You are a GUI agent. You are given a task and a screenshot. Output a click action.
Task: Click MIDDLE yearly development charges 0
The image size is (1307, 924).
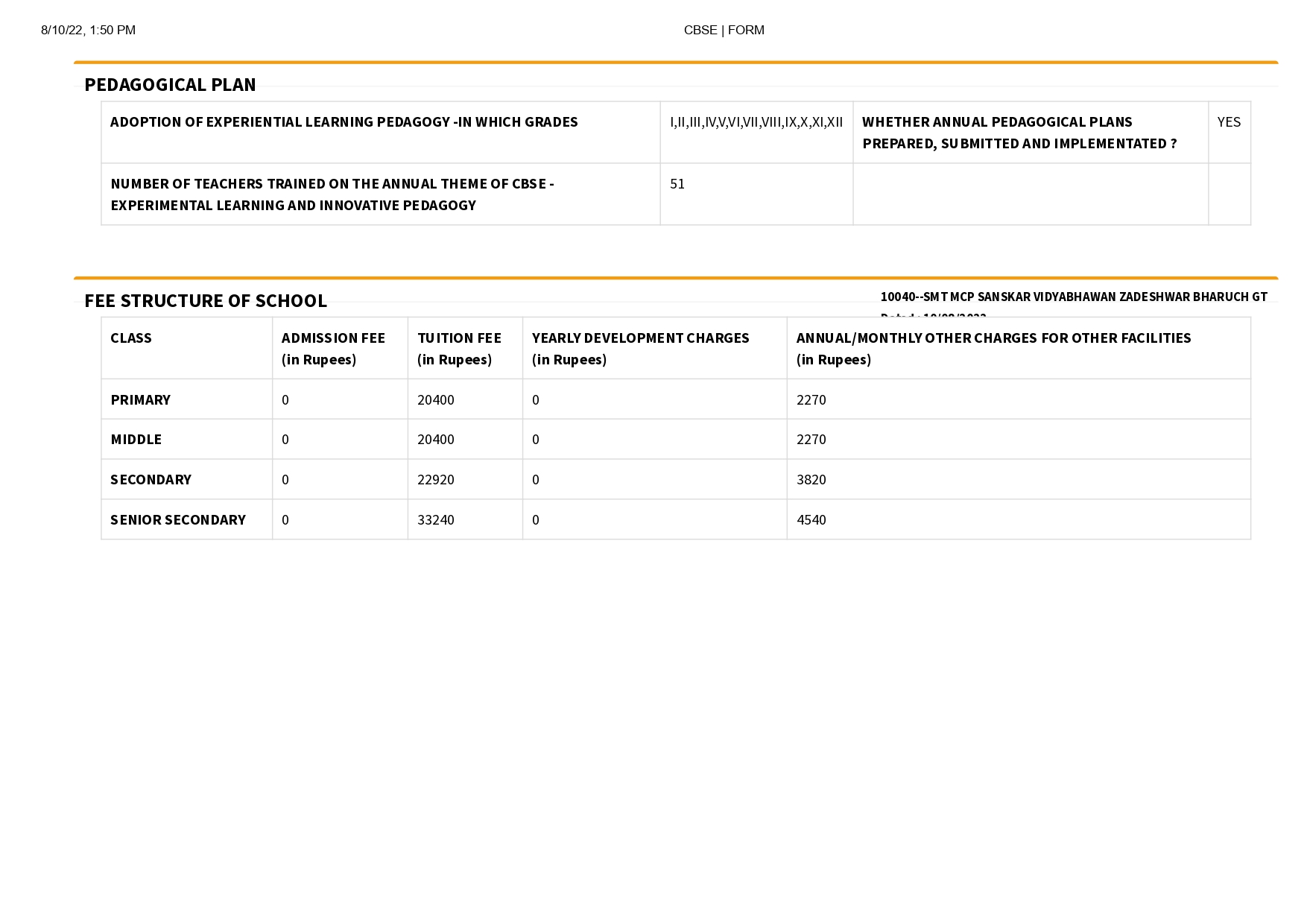536,440
